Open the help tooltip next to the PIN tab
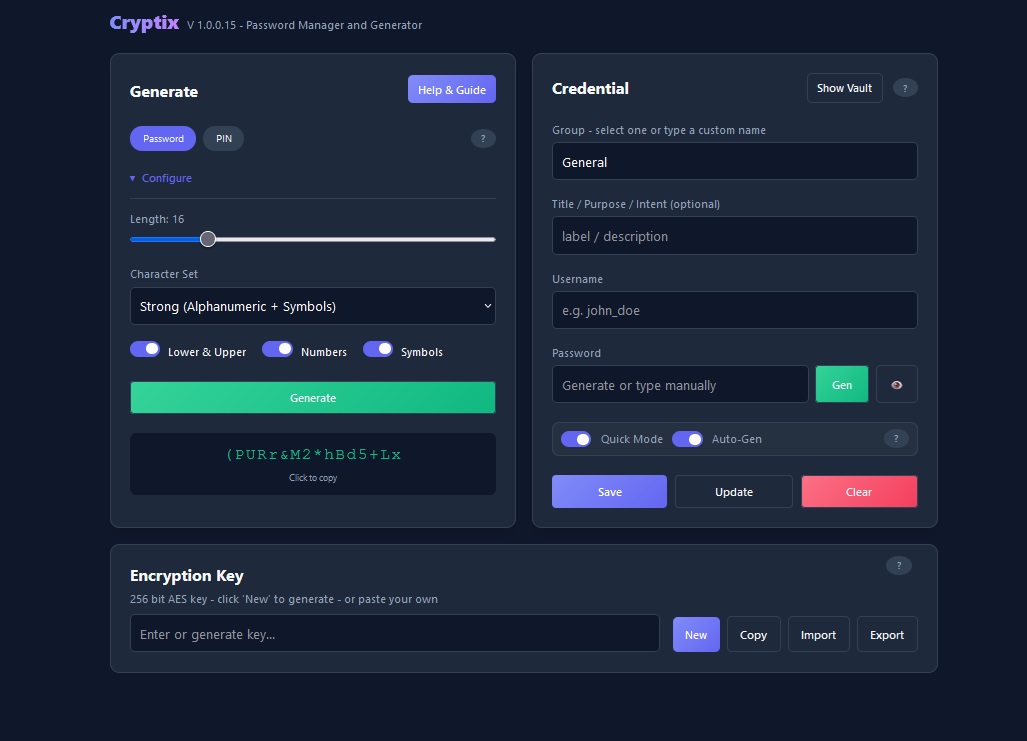Viewport: 1027px width, 741px height. [483, 138]
